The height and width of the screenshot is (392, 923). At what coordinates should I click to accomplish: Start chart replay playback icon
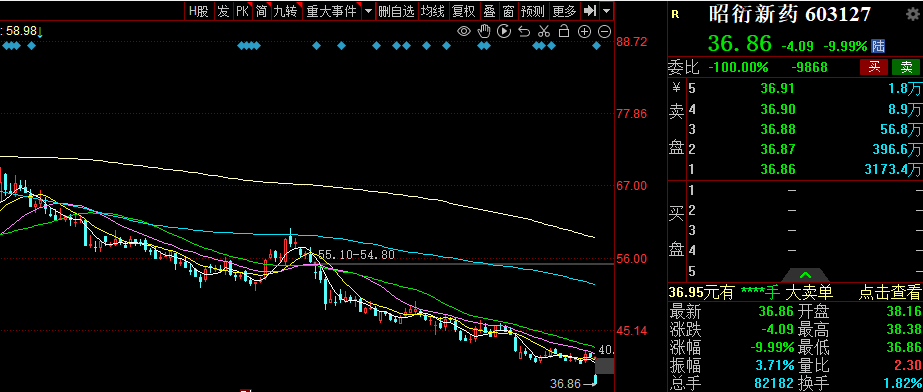point(504,31)
